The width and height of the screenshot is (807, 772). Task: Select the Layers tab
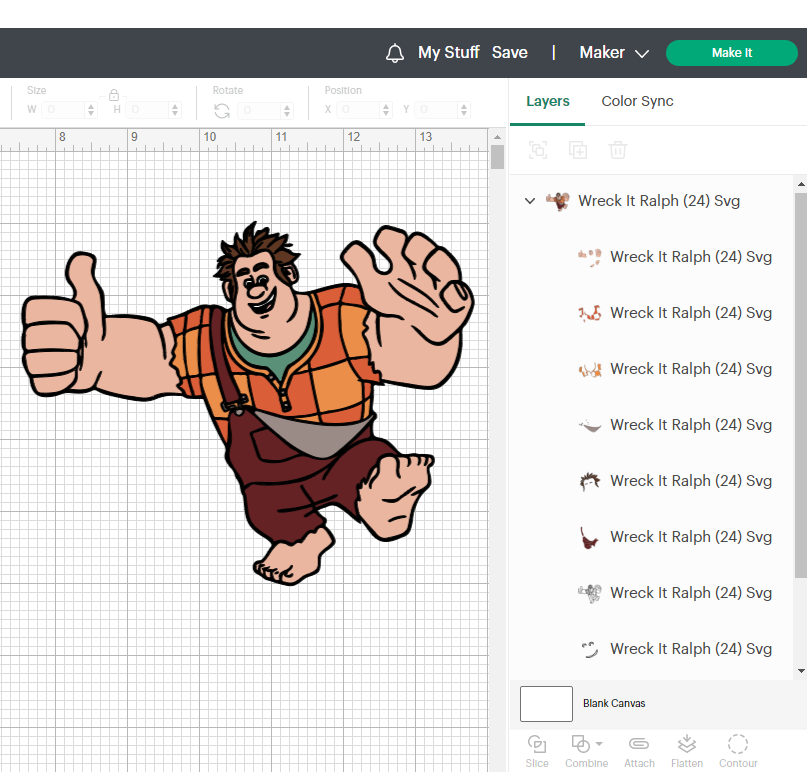coord(548,101)
